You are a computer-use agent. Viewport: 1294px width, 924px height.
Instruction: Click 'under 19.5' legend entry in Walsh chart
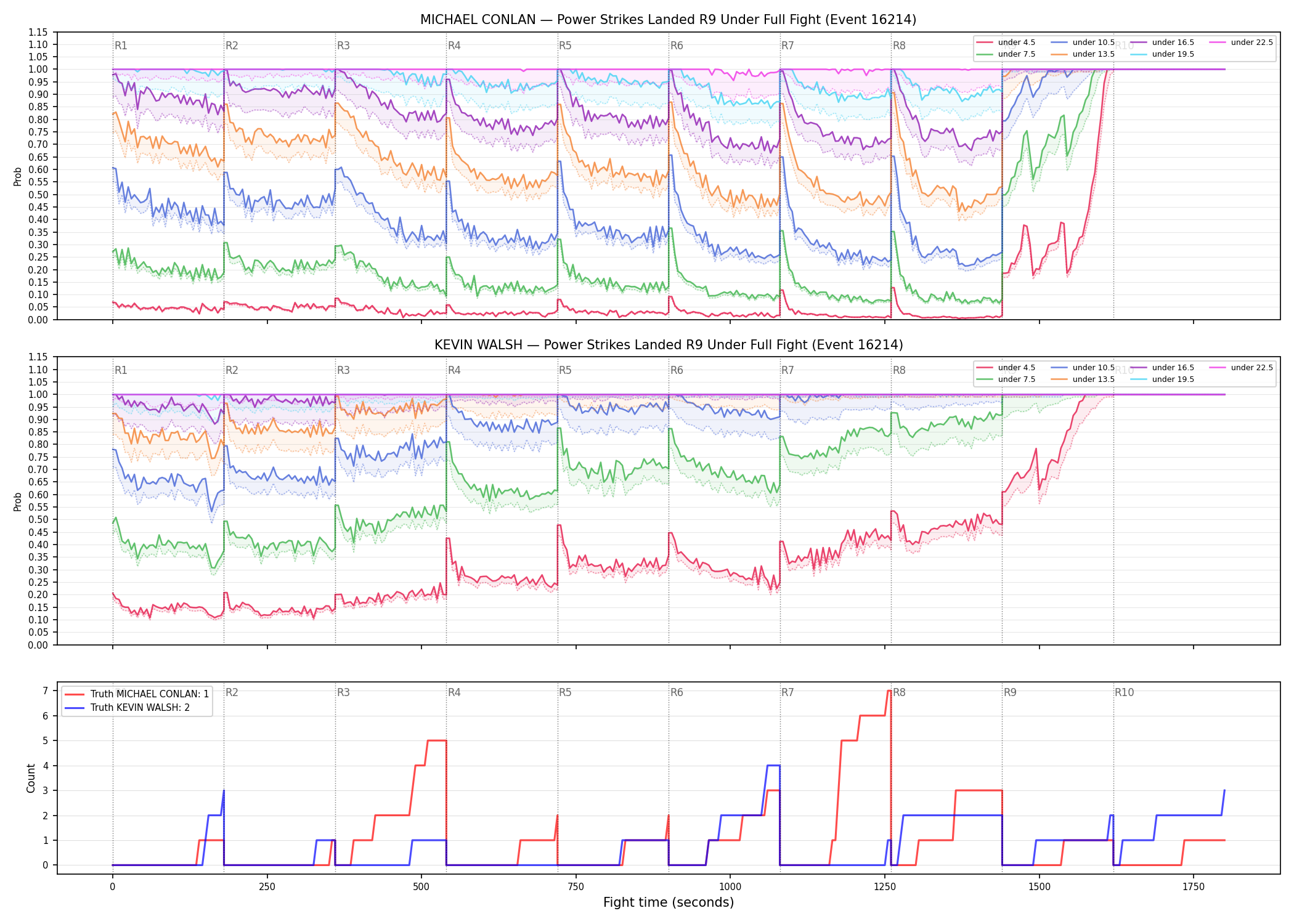point(1163,379)
